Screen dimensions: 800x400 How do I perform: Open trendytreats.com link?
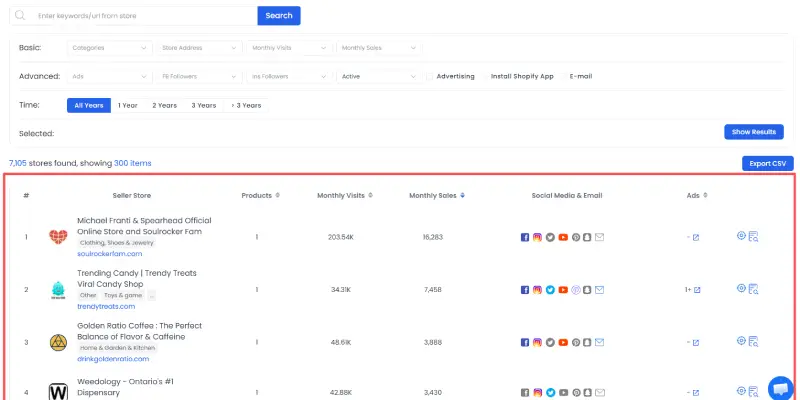106,306
